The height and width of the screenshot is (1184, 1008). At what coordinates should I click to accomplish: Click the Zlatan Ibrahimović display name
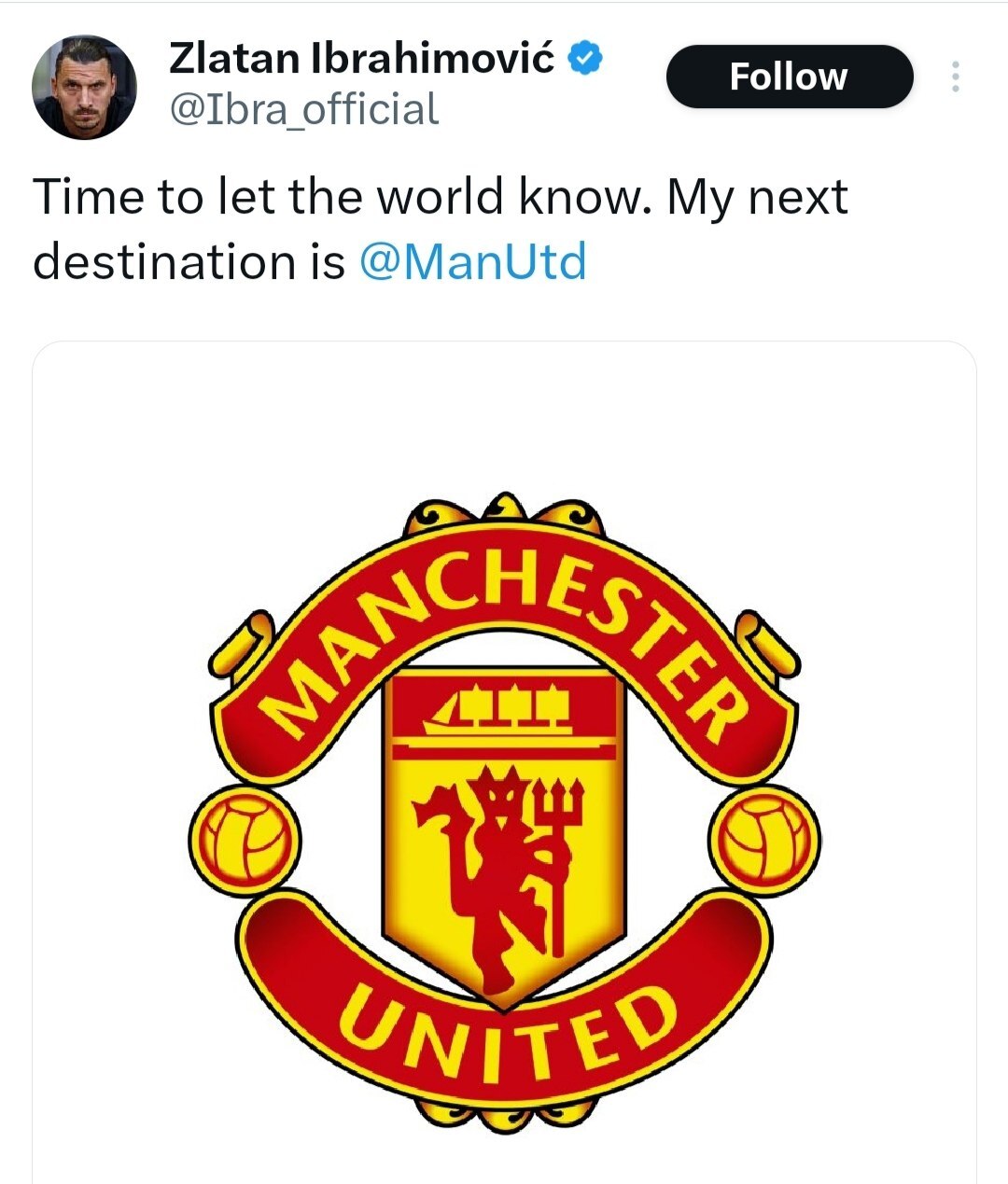(x=362, y=59)
